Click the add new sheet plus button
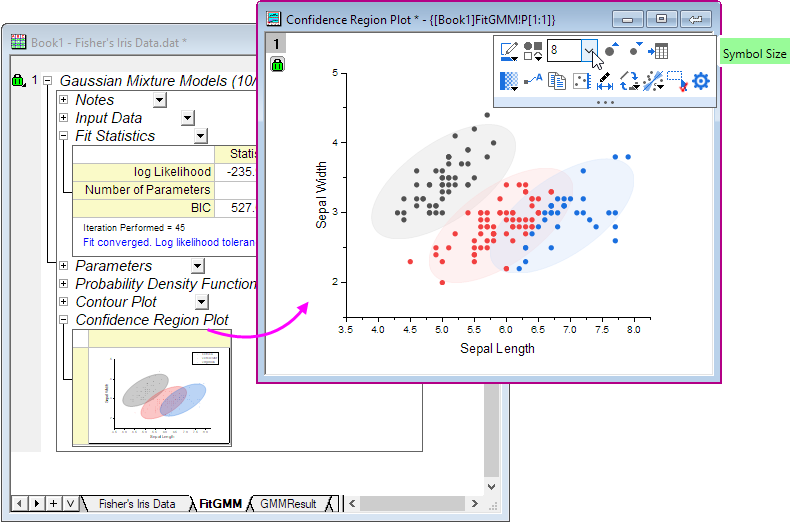Image resolution: width=793 pixels, height=522 pixels. 53,503
